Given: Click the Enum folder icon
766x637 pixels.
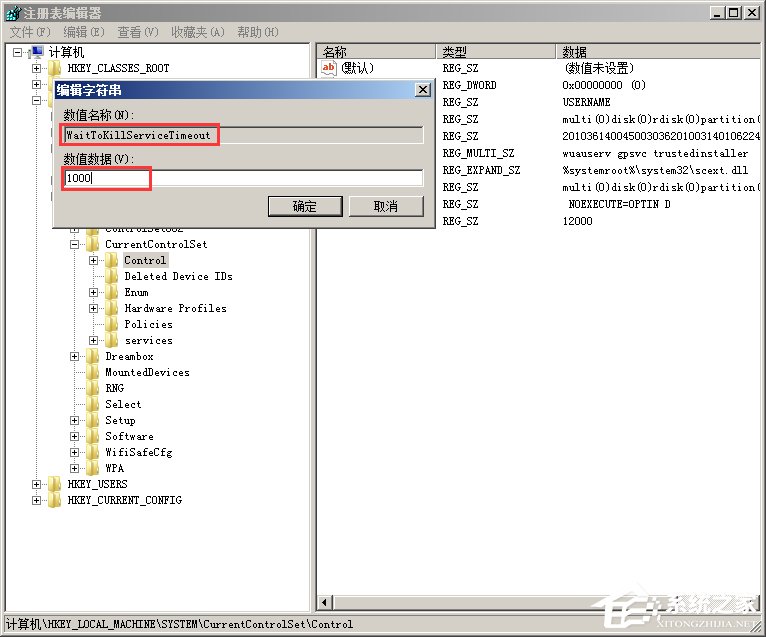Looking at the screenshot, I should 111,292.
